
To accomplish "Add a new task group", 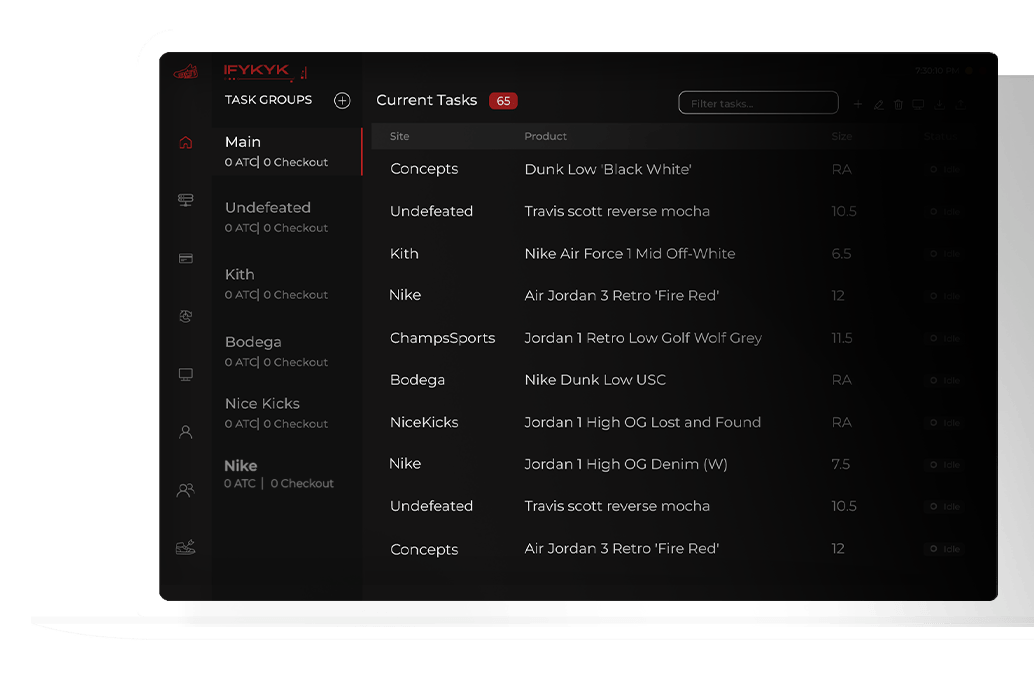I will click(342, 100).
